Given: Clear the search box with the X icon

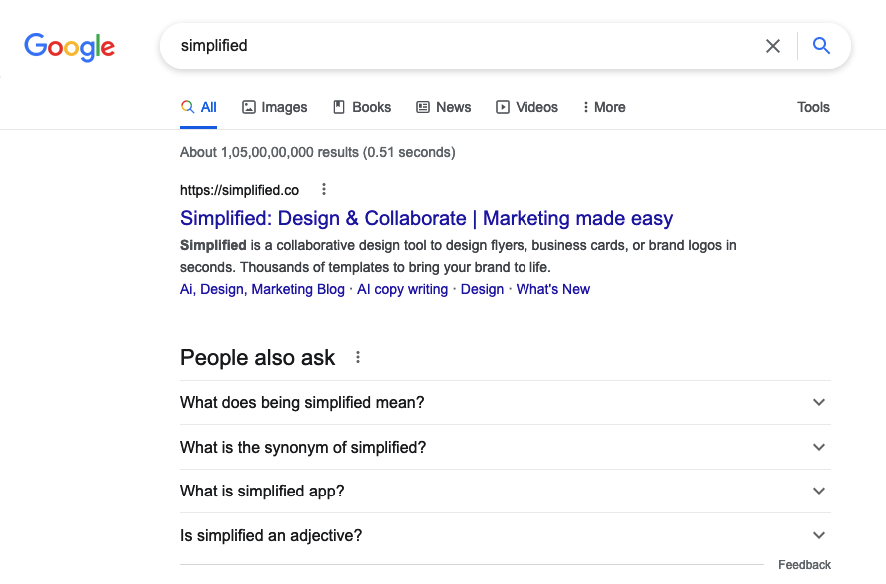Looking at the screenshot, I should [772, 46].
